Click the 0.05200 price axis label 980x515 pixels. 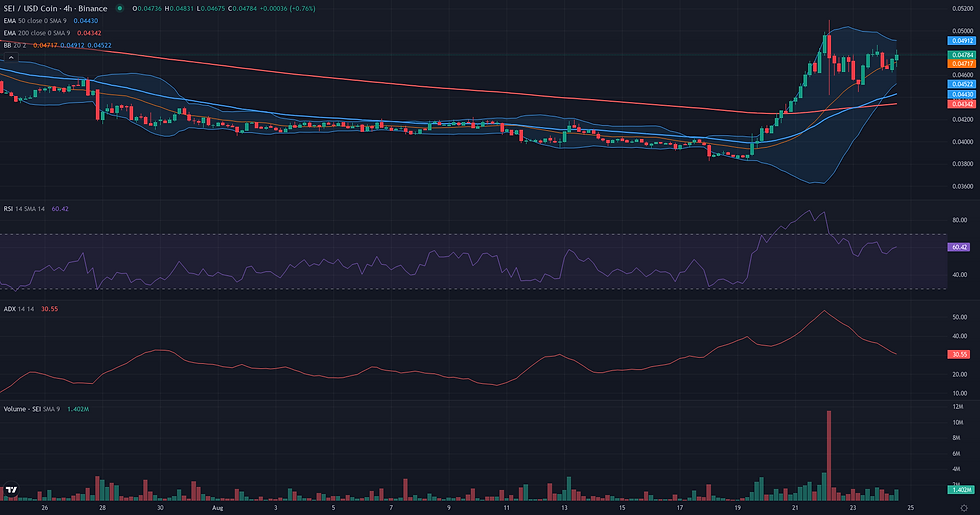(x=962, y=9)
